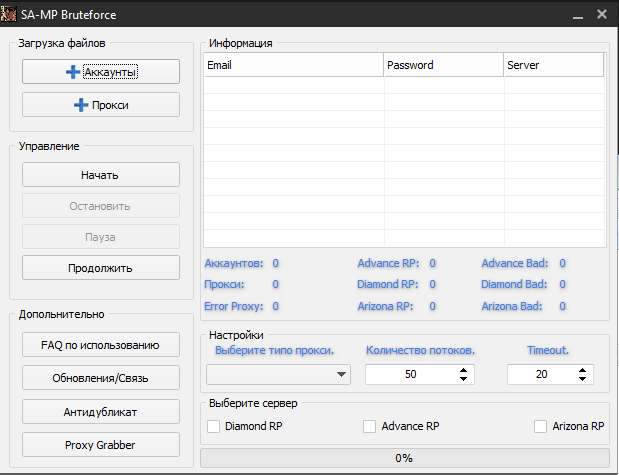Open the proxy type dropdown
This screenshot has width=619, height=475.
[x=278, y=374]
